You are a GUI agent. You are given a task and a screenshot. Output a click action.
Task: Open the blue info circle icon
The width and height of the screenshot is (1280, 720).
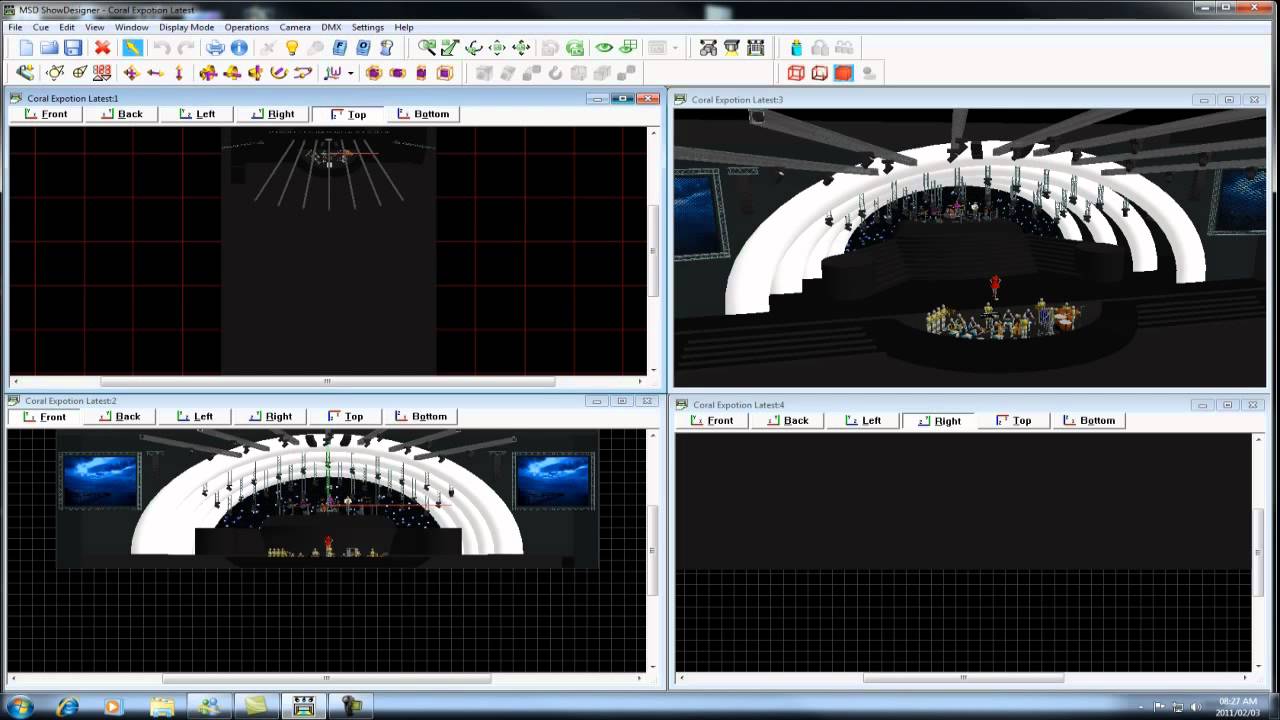(239, 48)
